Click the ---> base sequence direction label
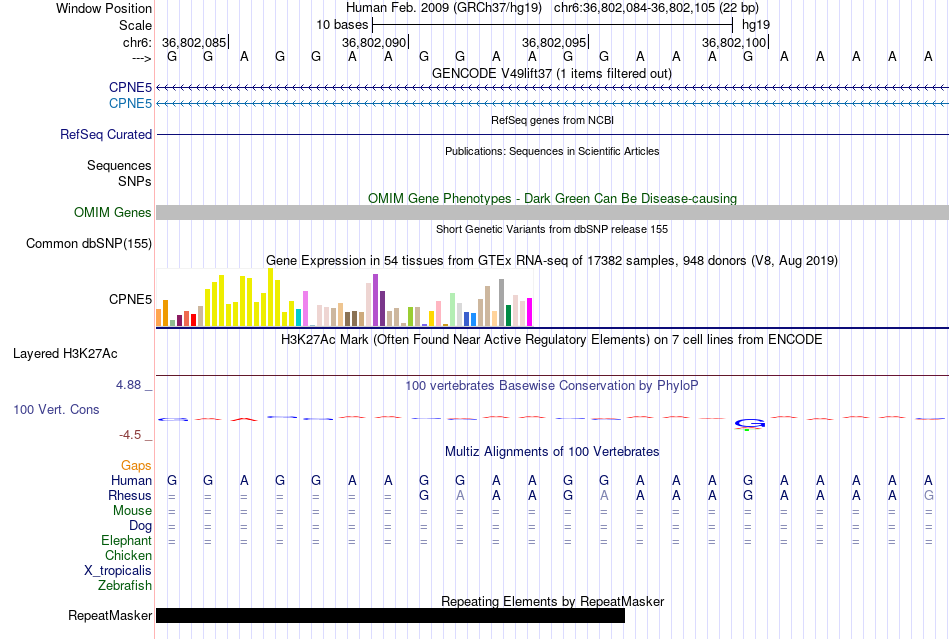The height and width of the screenshot is (639, 950). point(142,58)
